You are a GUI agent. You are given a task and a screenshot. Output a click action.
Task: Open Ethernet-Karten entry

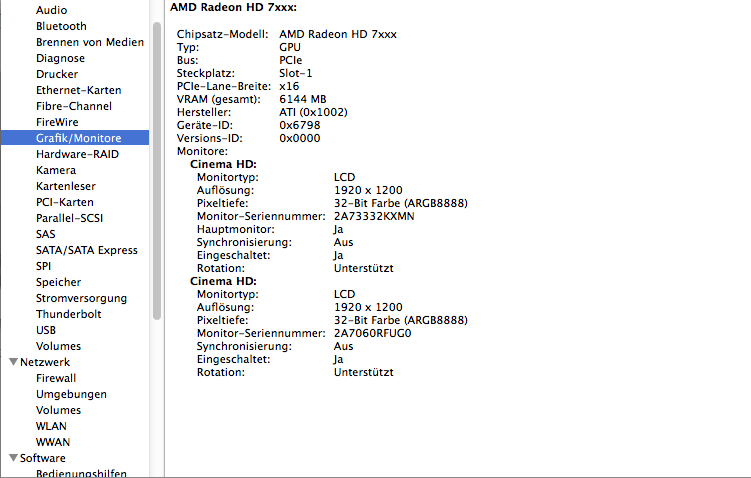tap(79, 90)
